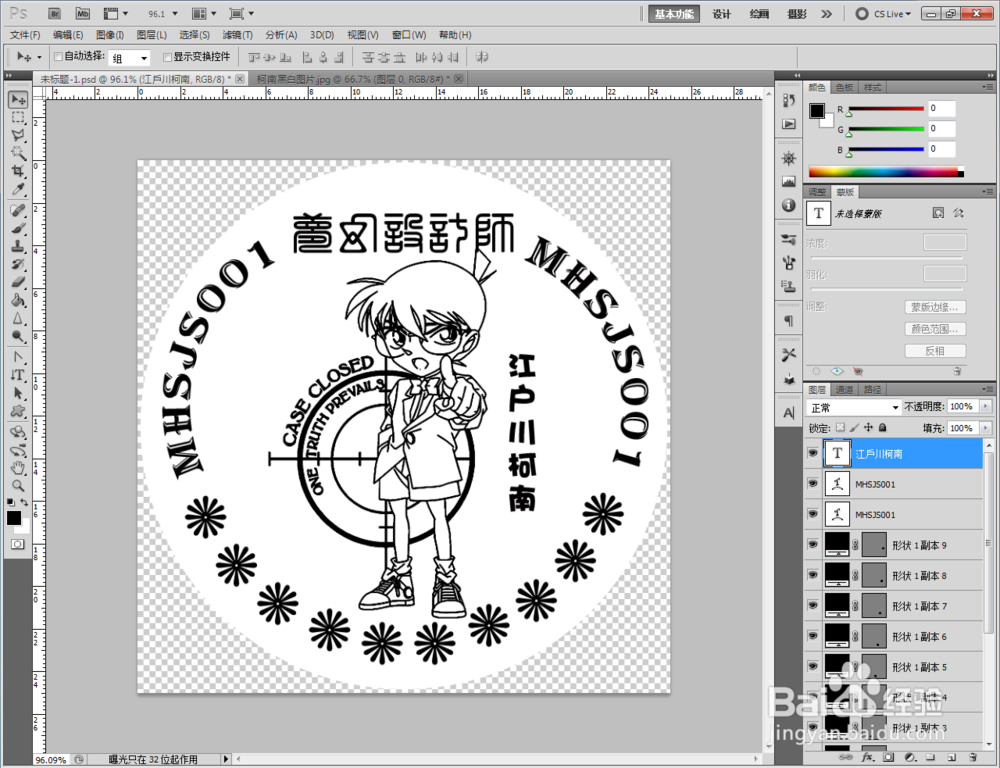Hide the first MHSJS001 layer
This screenshot has height=768, width=1000.
(x=812, y=484)
